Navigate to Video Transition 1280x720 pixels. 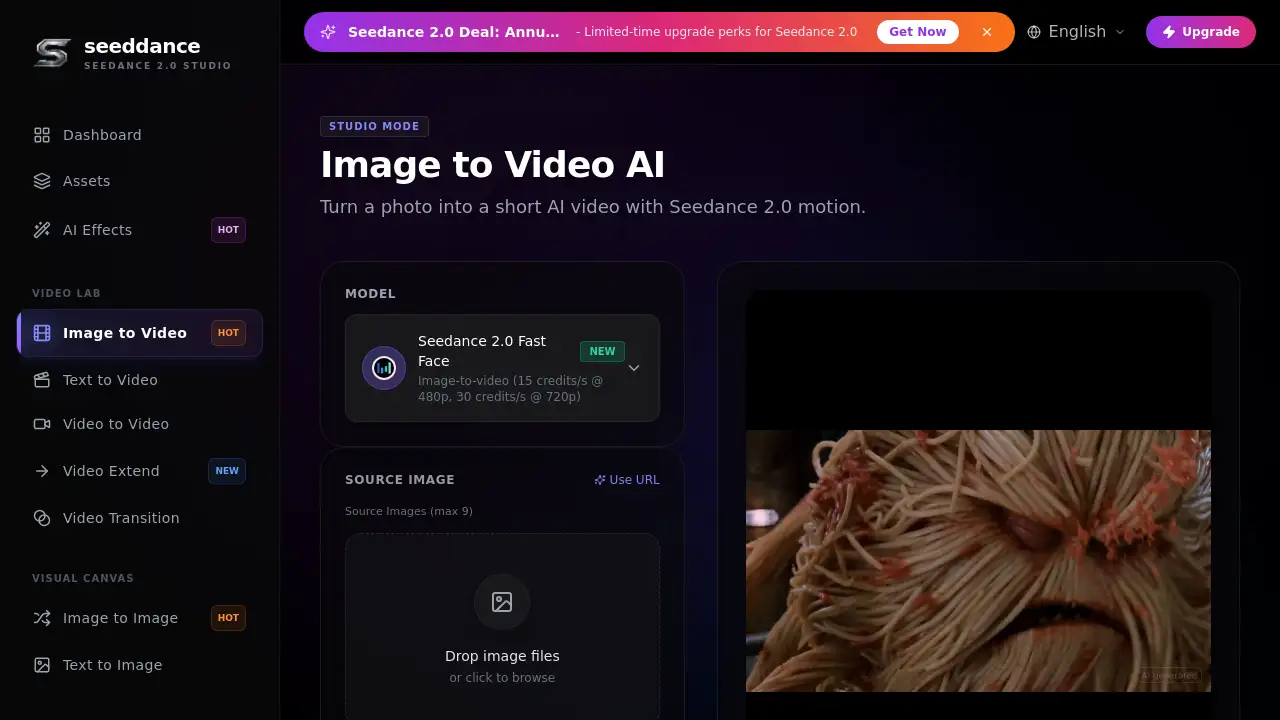pyautogui.click(x=140, y=518)
